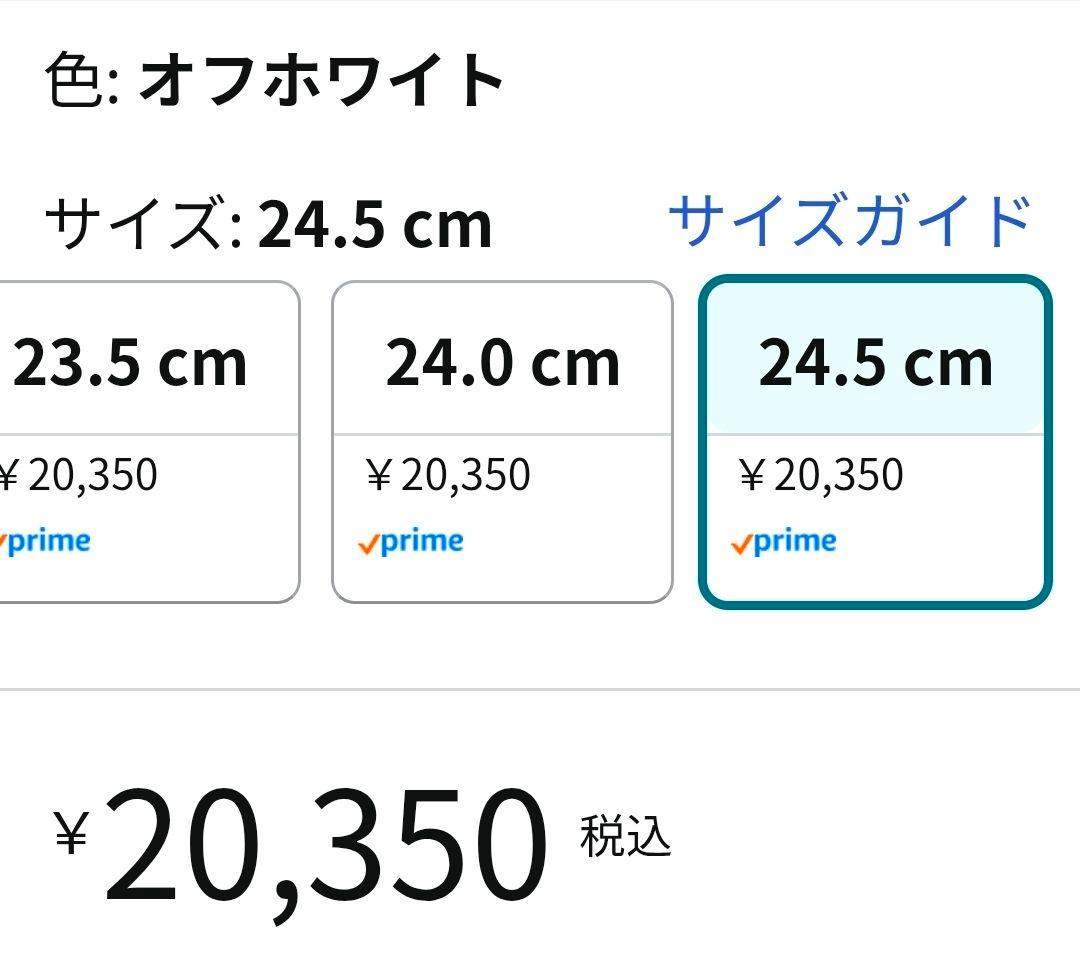This screenshot has width=1080, height=955.
Task: Tap the 税込 tax-included label
Action: [625, 836]
